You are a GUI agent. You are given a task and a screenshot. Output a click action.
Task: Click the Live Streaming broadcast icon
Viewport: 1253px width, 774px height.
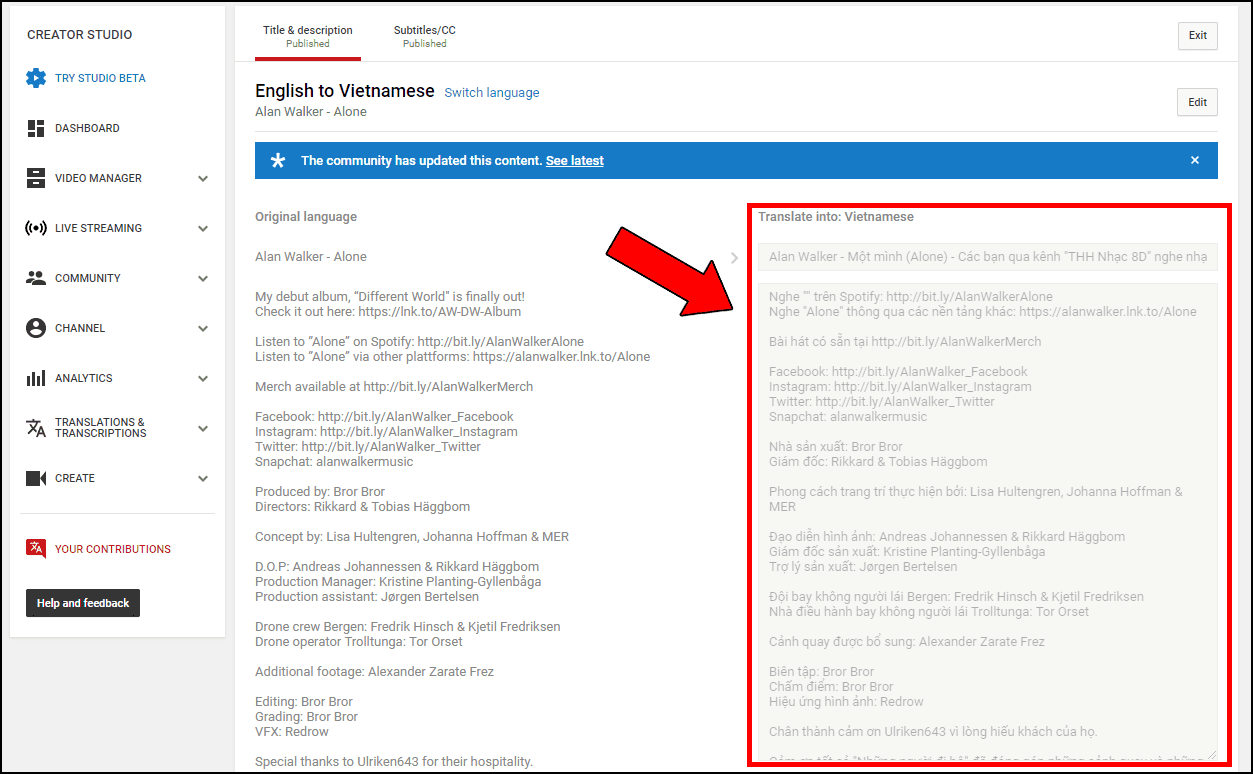[x=36, y=228]
